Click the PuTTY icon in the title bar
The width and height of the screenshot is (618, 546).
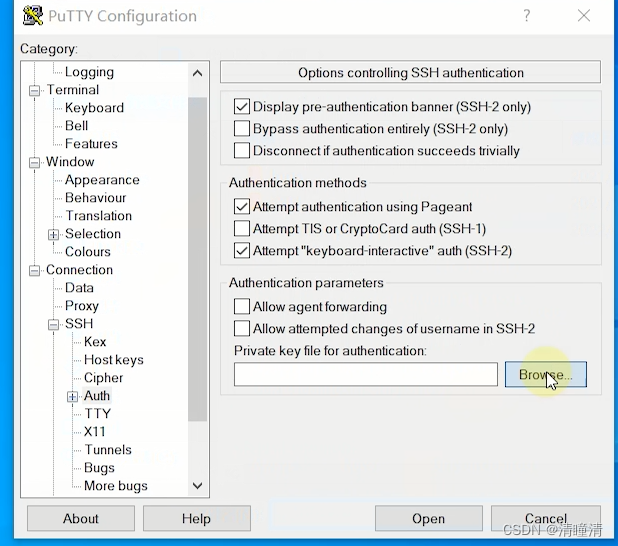(33, 16)
